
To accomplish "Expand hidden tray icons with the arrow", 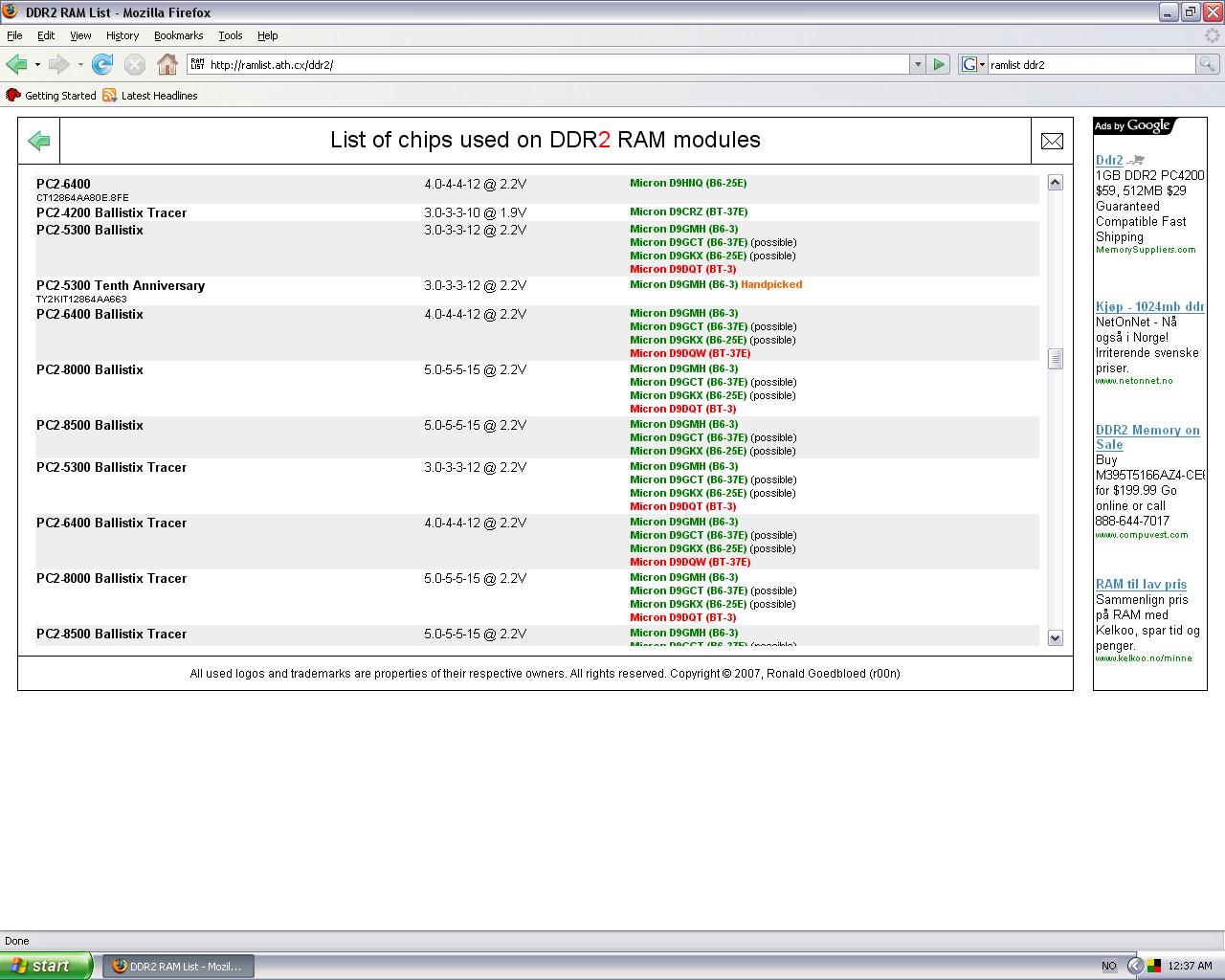I will pyautogui.click(x=1135, y=967).
